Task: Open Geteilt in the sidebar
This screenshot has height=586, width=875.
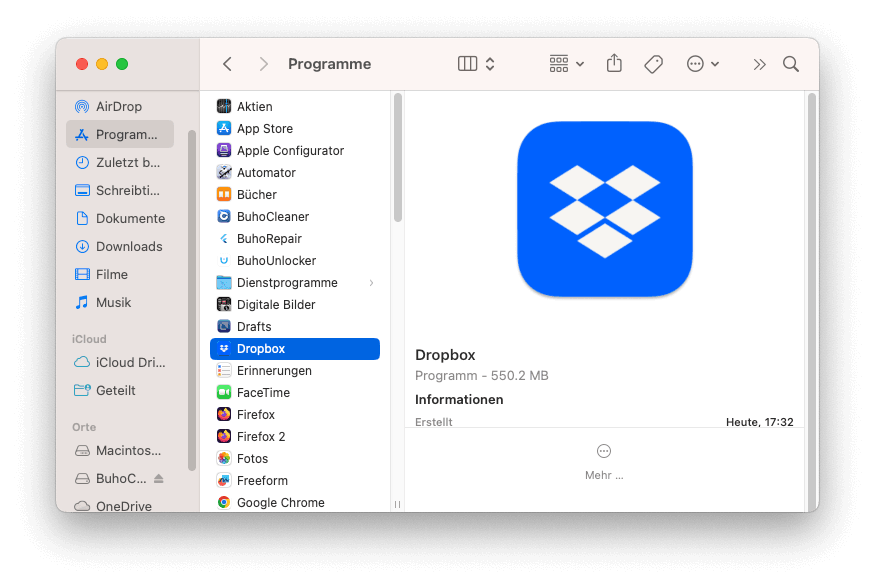Action: (x=120, y=391)
